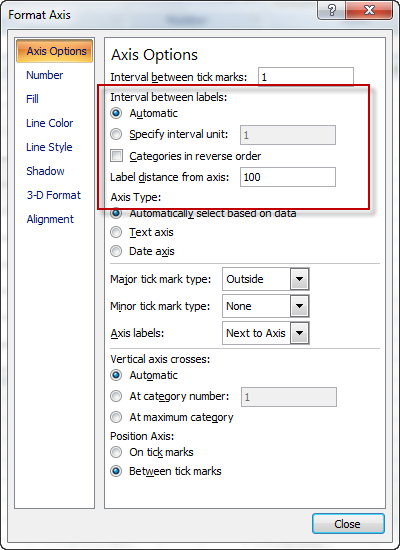
Task: Switch to the Fill options tab
Action: pos(32,99)
